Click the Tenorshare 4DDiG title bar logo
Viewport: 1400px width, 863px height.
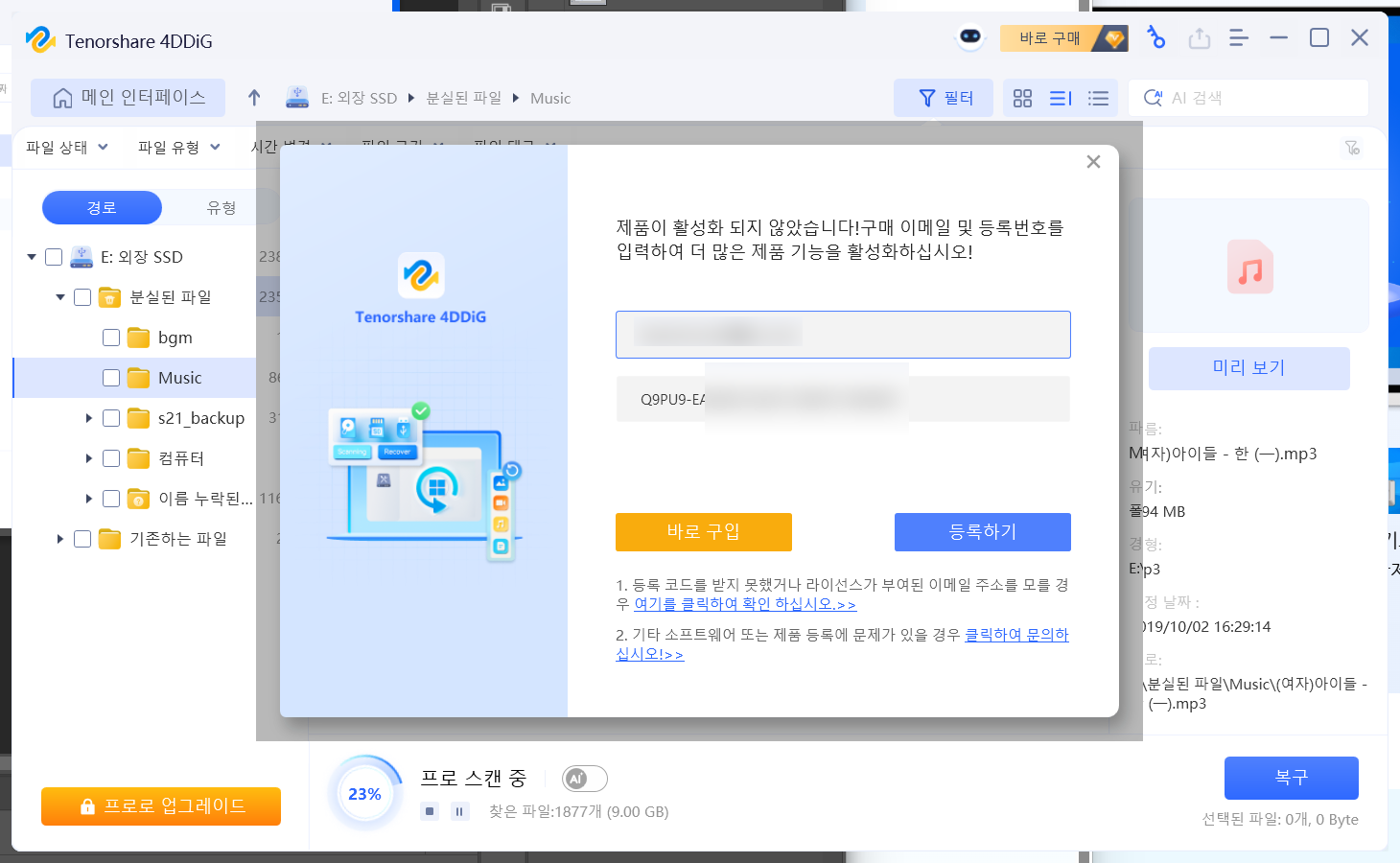pyautogui.click(x=40, y=40)
